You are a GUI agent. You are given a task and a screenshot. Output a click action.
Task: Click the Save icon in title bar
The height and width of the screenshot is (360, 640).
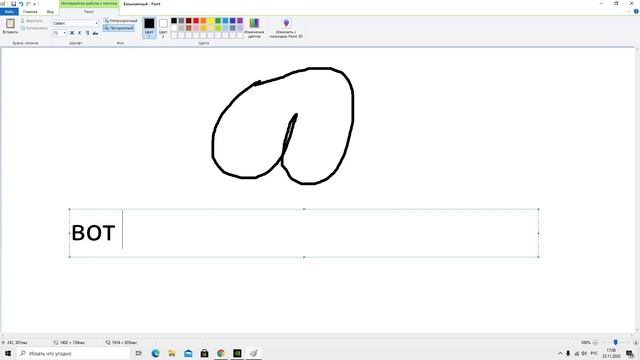coord(13,4)
